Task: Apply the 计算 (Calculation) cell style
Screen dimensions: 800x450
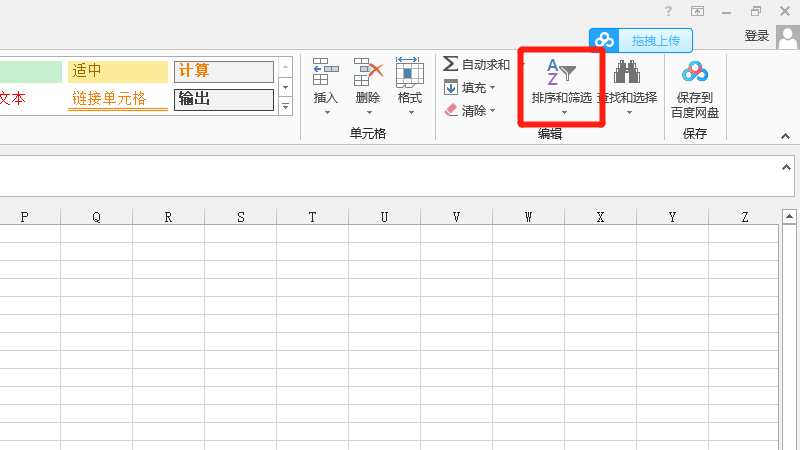Action: coord(223,71)
